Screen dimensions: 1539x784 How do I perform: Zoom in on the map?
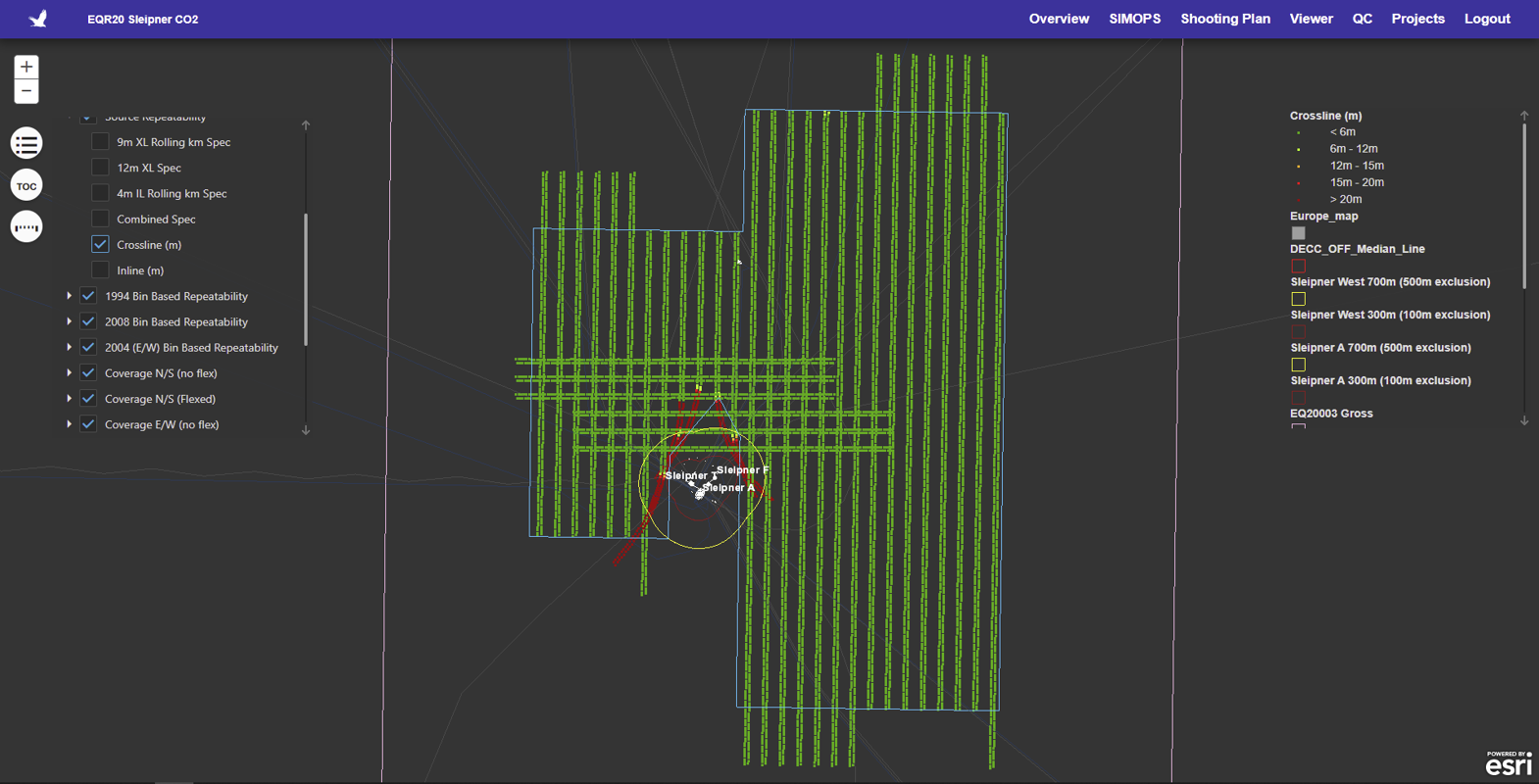point(26,67)
